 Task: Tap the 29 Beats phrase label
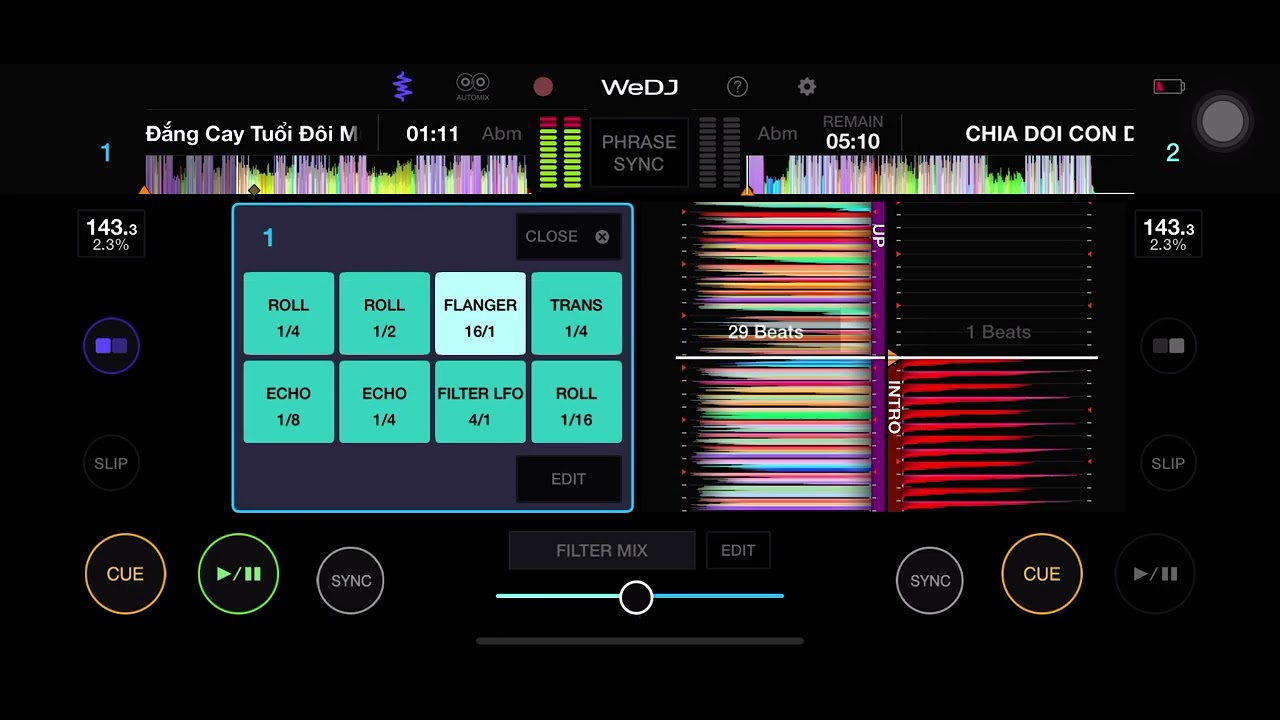765,332
